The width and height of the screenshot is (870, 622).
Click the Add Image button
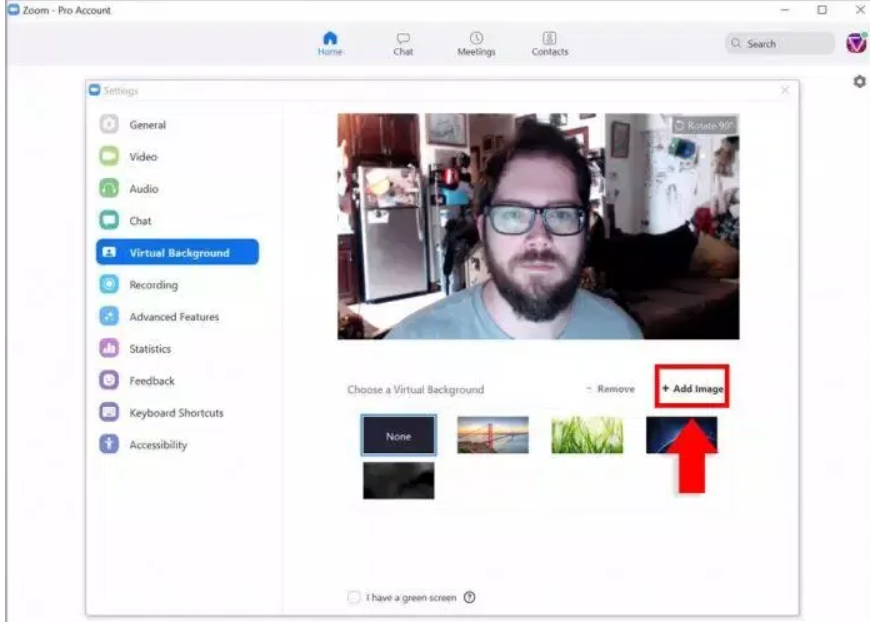692,389
